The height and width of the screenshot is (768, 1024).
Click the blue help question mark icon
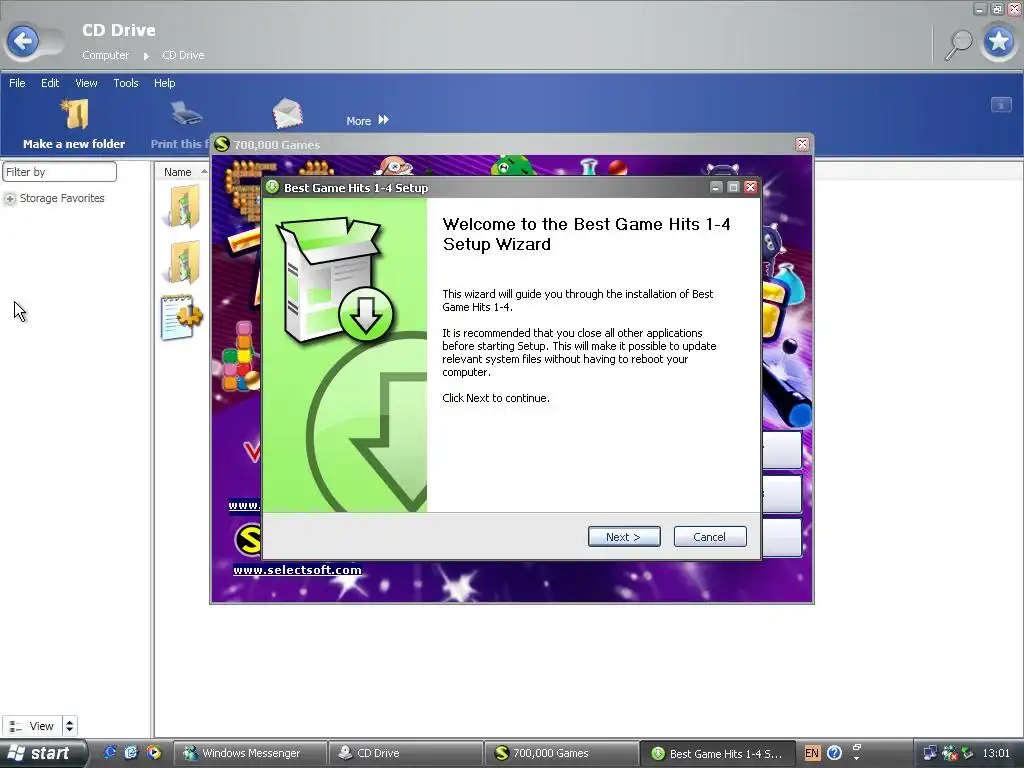coord(834,753)
